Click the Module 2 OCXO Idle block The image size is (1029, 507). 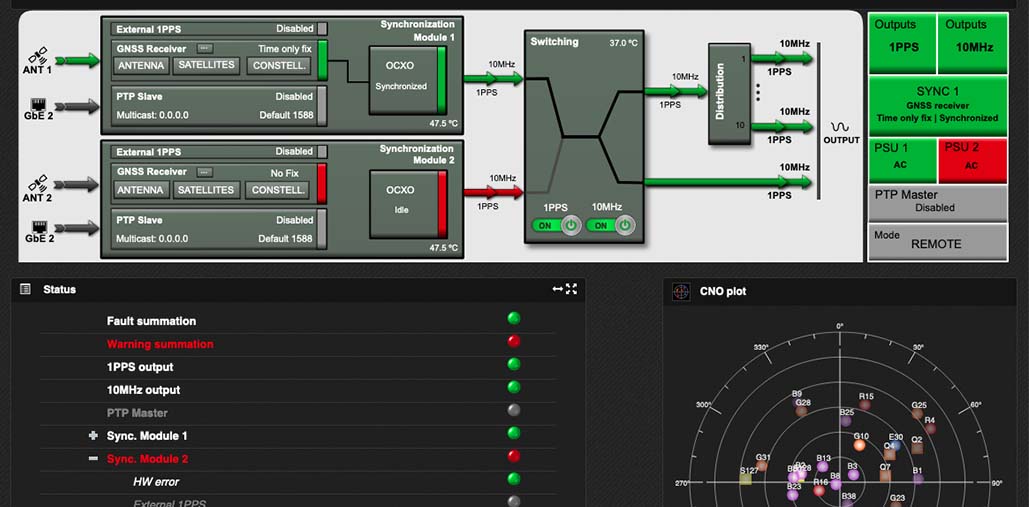pos(408,204)
